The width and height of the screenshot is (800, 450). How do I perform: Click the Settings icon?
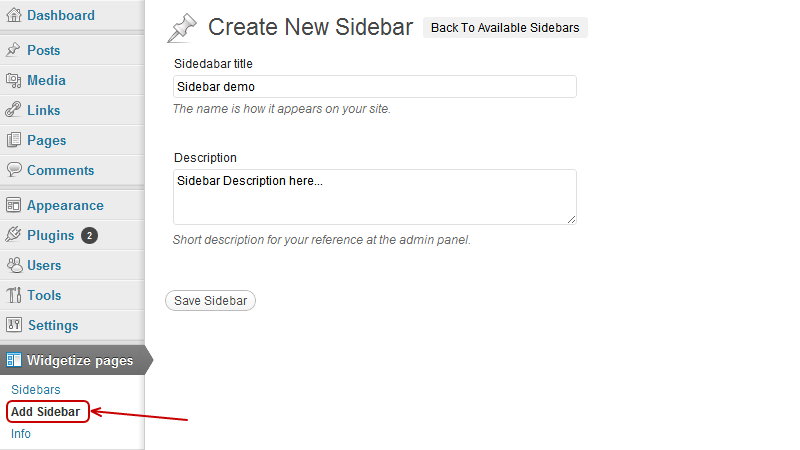(x=14, y=324)
